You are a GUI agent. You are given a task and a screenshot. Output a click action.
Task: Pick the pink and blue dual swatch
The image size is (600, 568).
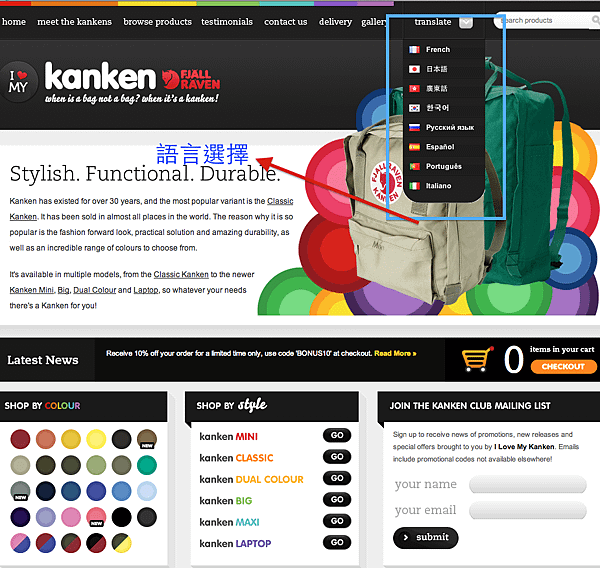tap(20, 543)
